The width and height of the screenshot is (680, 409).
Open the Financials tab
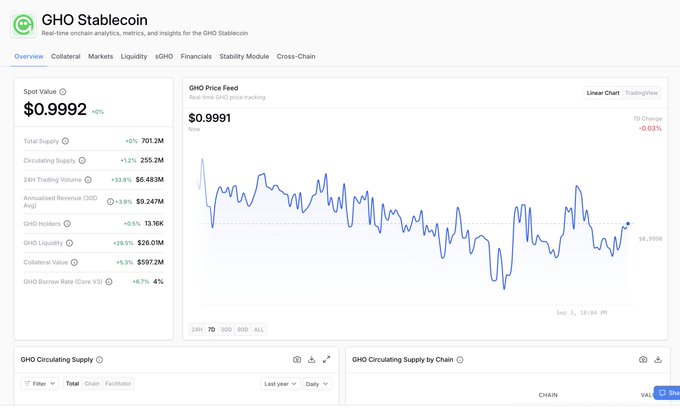click(x=196, y=56)
